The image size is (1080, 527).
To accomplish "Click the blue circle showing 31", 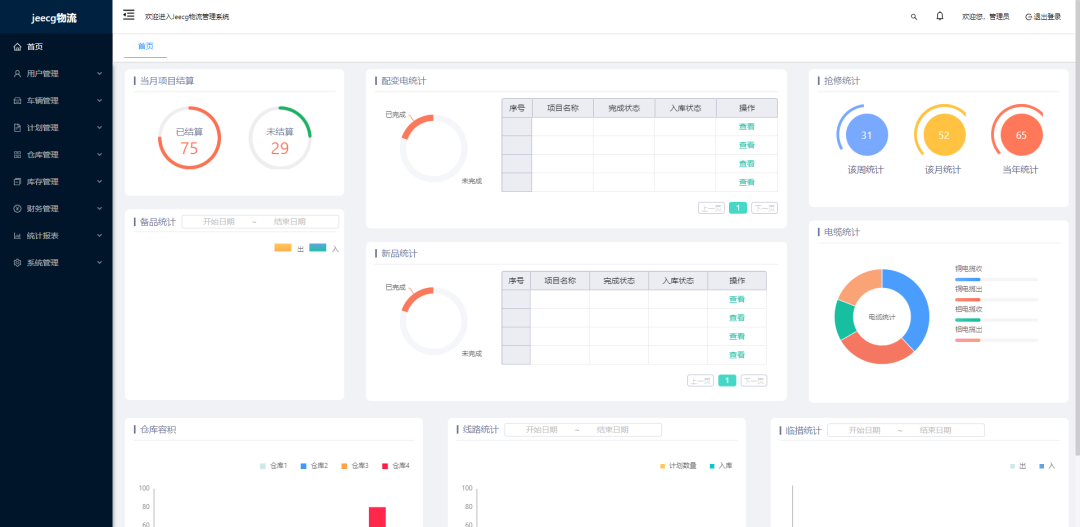I will coord(866,135).
